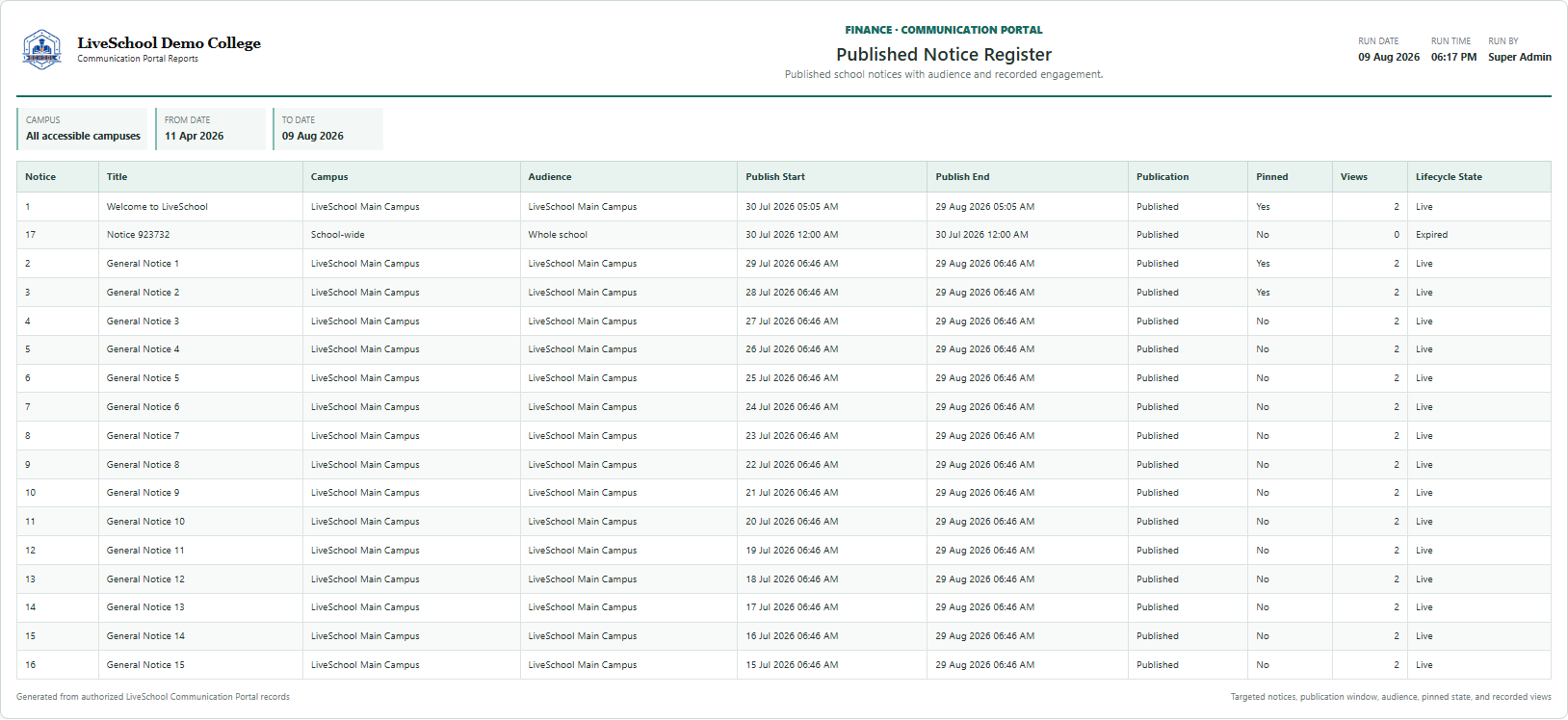
Task: Click publish start '20 Jul 2026 06:46 AM'
Action: tap(792, 522)
